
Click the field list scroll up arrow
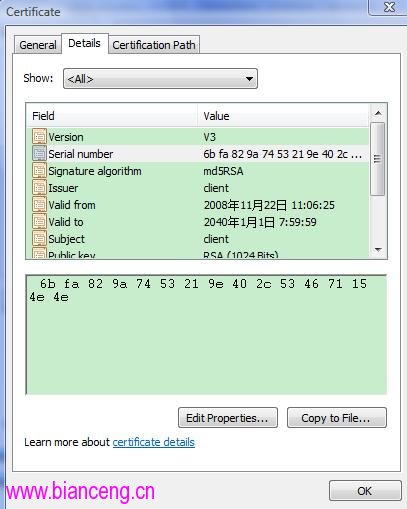click(378, 113)
